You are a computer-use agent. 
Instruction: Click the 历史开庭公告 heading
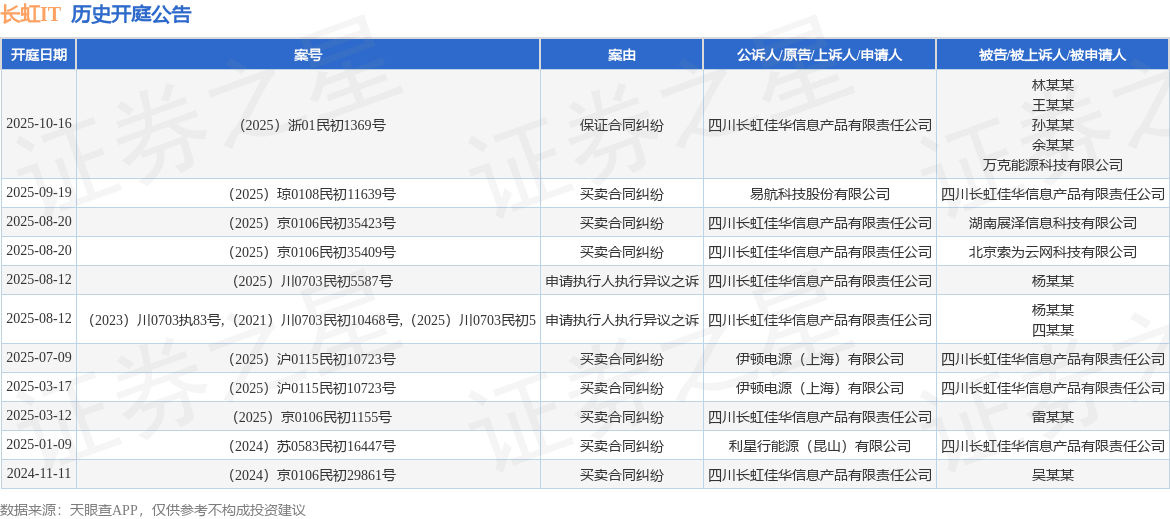pyautogui.click(x=131, y=14)
